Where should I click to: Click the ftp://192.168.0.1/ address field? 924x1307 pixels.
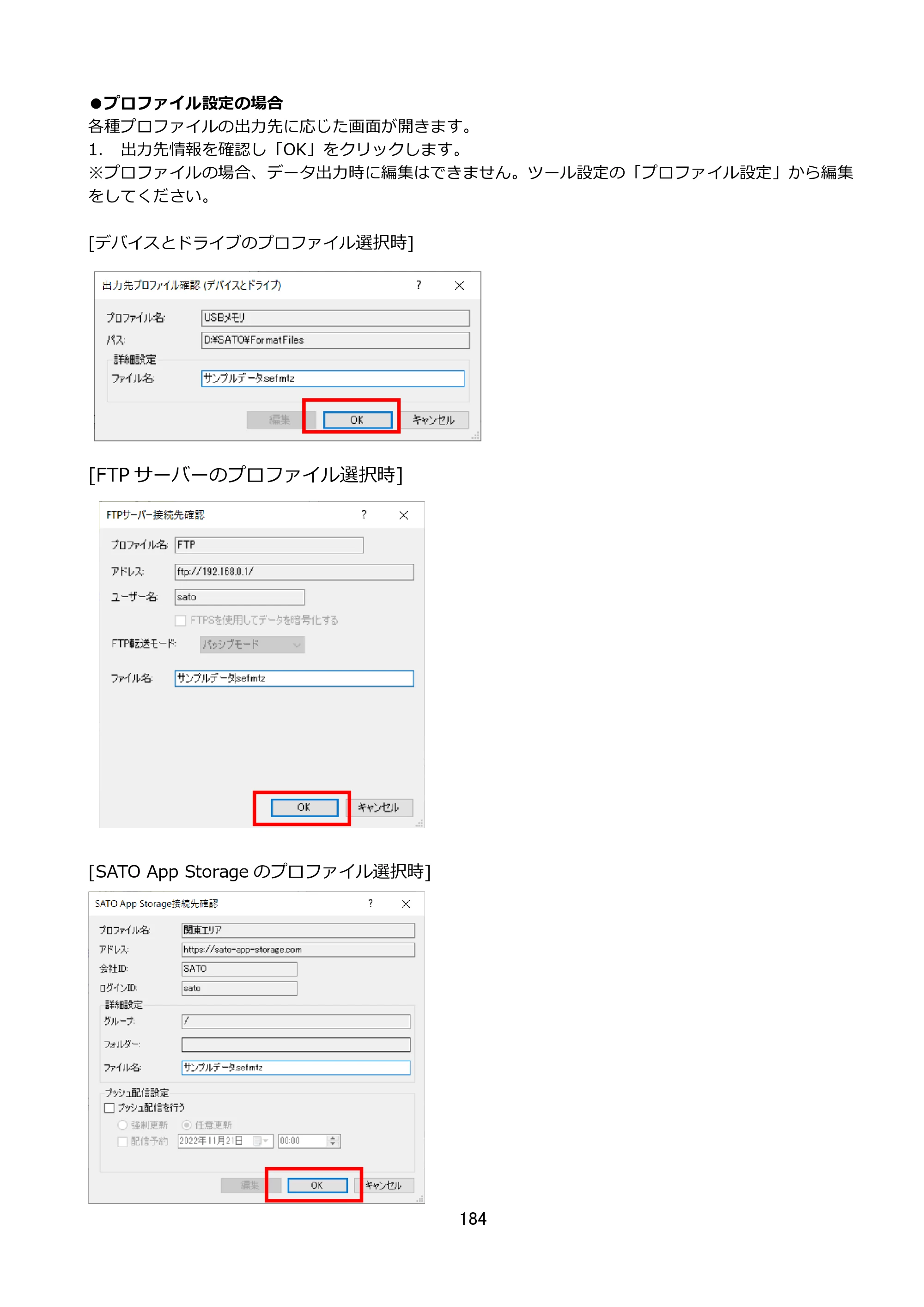click(x=294, y=572)
